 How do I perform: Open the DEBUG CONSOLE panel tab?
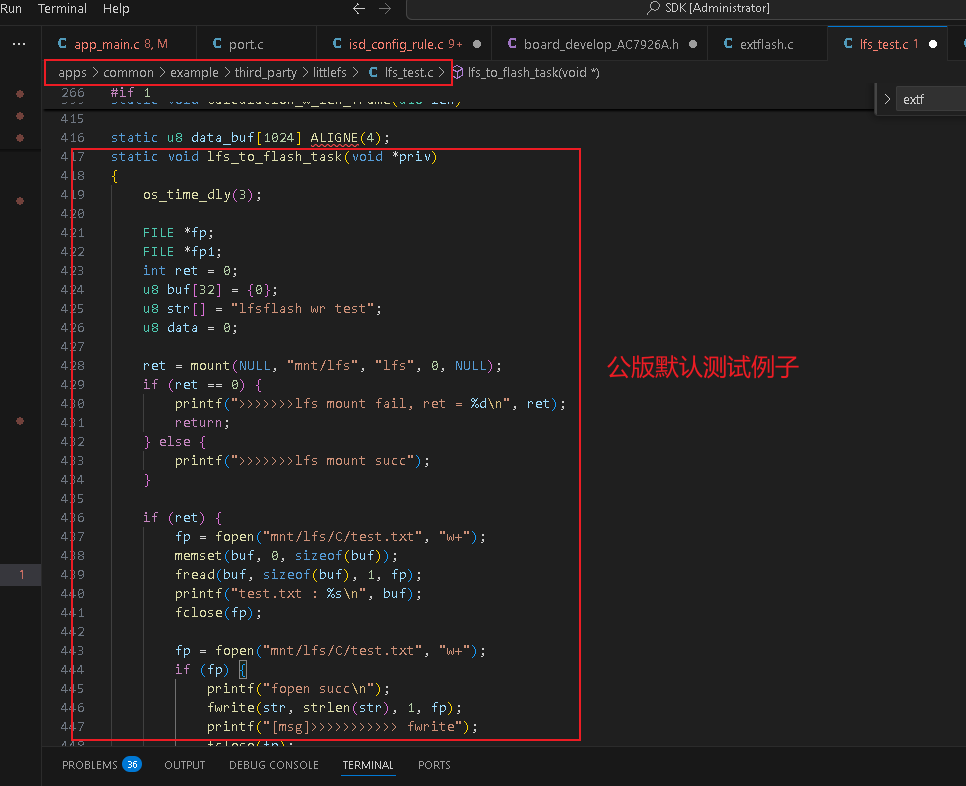tap(274, 764)
